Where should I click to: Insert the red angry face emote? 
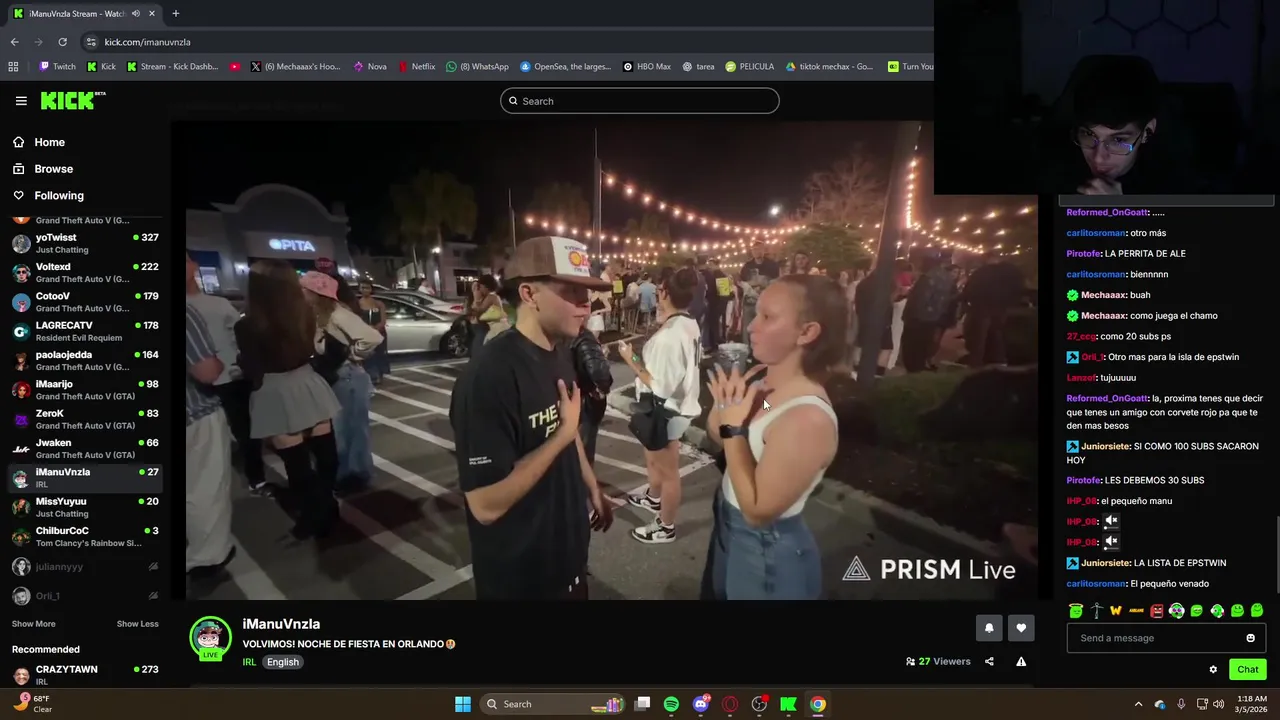point(1157,610)
